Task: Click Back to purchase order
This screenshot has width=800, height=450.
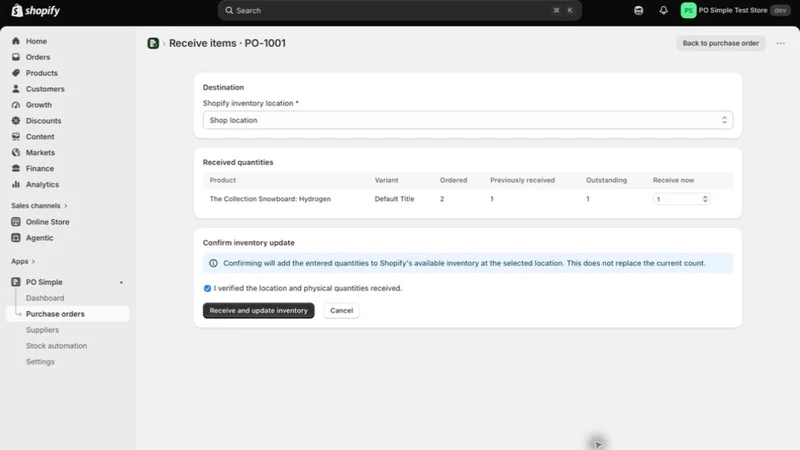Action: [721, 43]
